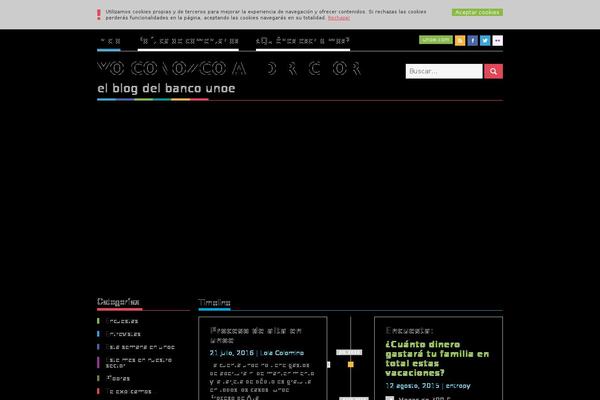Screen dimensions: 600x400
Task: Open the Entrevistas category
Action: tap(123, 334)
